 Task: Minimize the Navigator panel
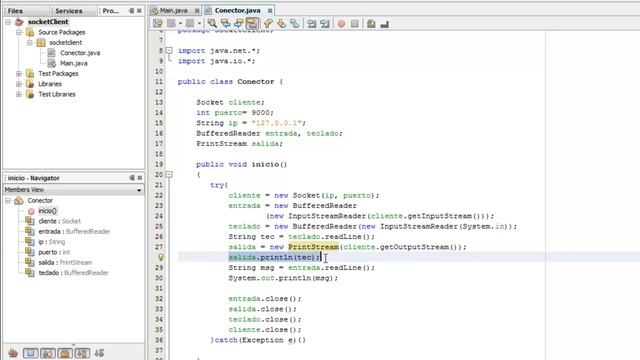(132, 178)
